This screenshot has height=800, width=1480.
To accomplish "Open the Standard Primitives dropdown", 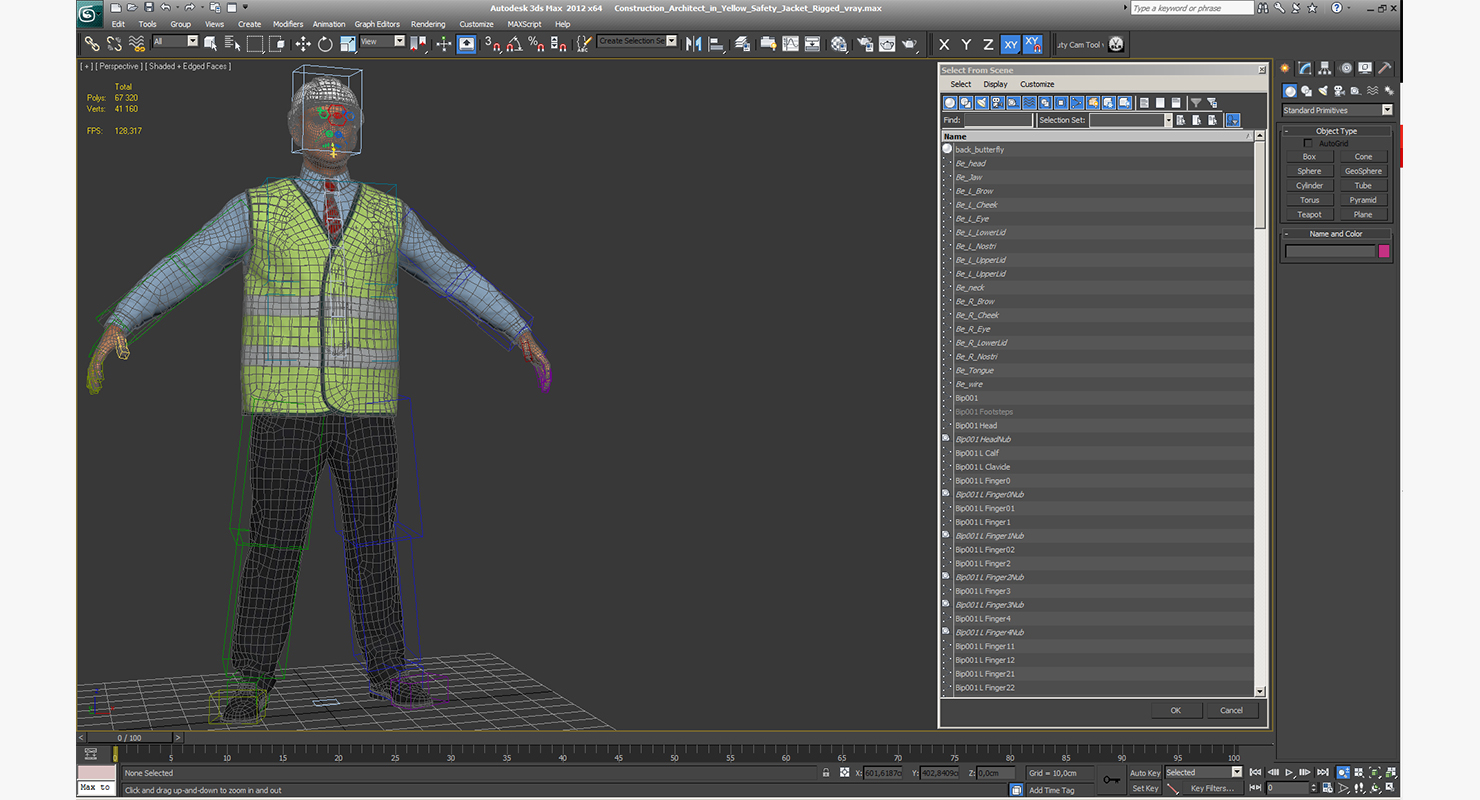I will pyautogui.click(x=1337, y=110).
